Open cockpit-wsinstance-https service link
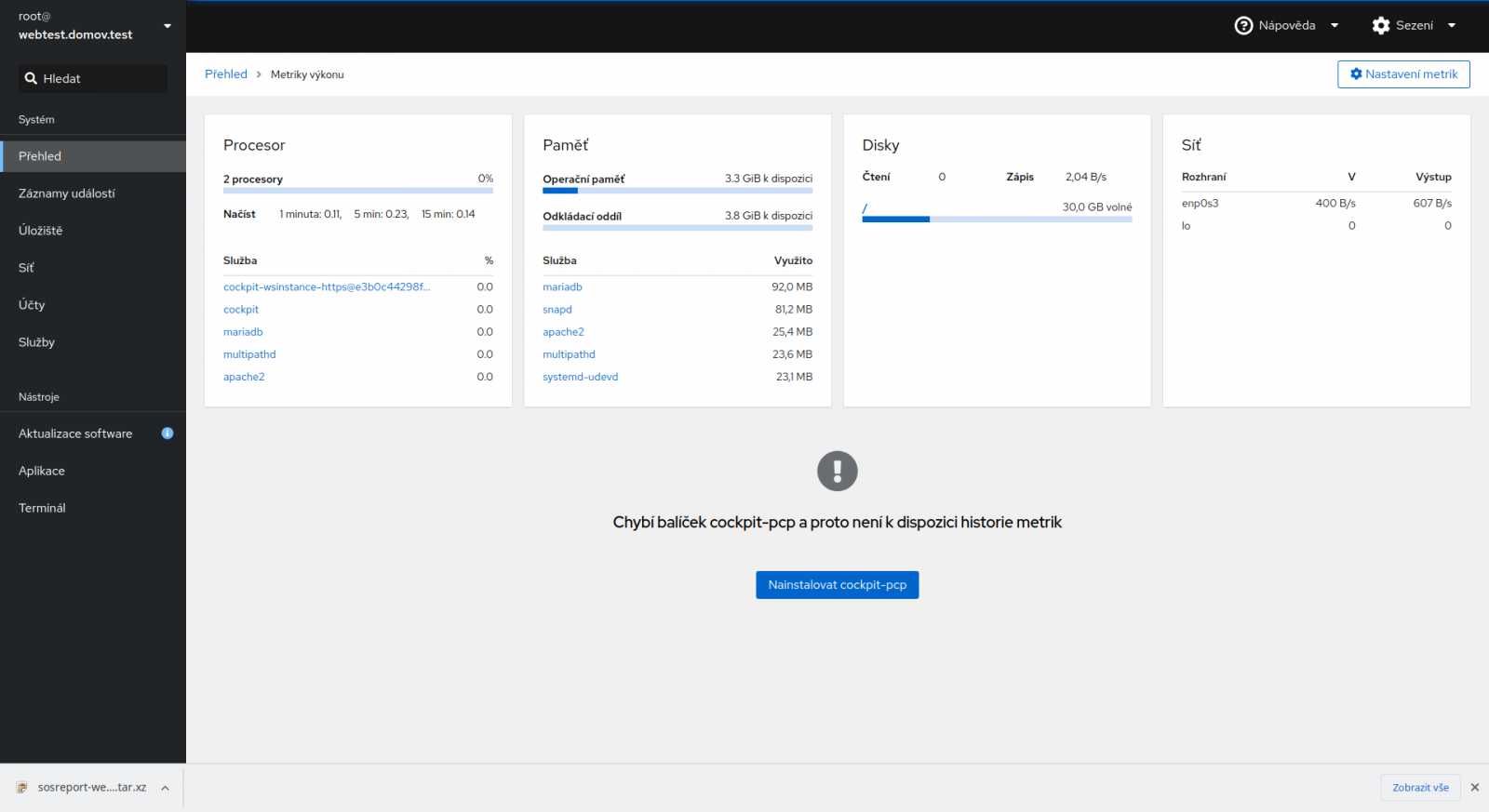Viewport: 1489px width, 812px height. pos(327,287)
